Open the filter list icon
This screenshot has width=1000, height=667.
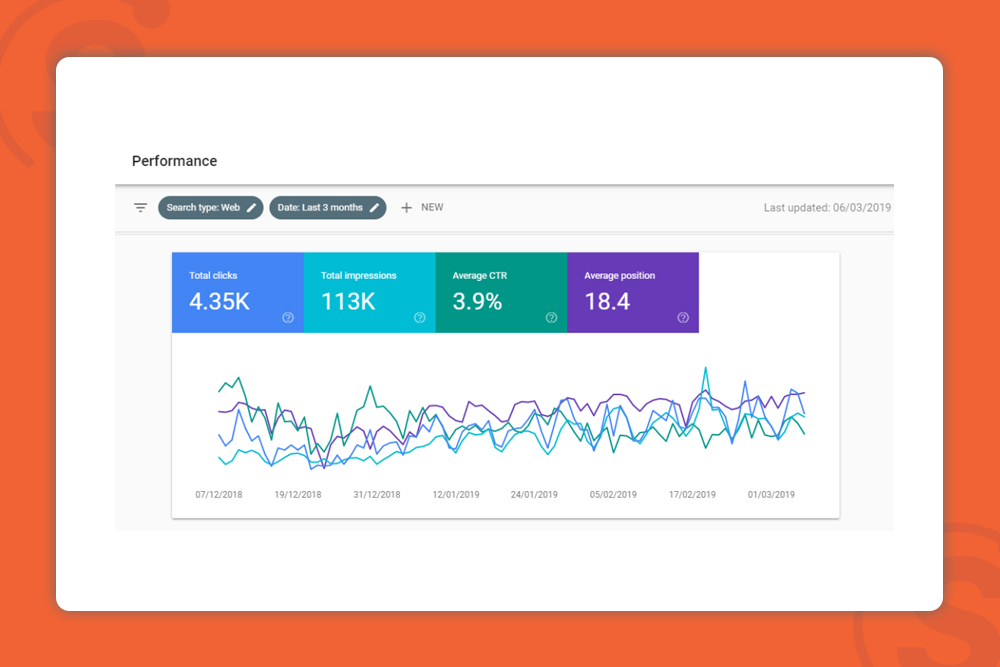(140, 208)
